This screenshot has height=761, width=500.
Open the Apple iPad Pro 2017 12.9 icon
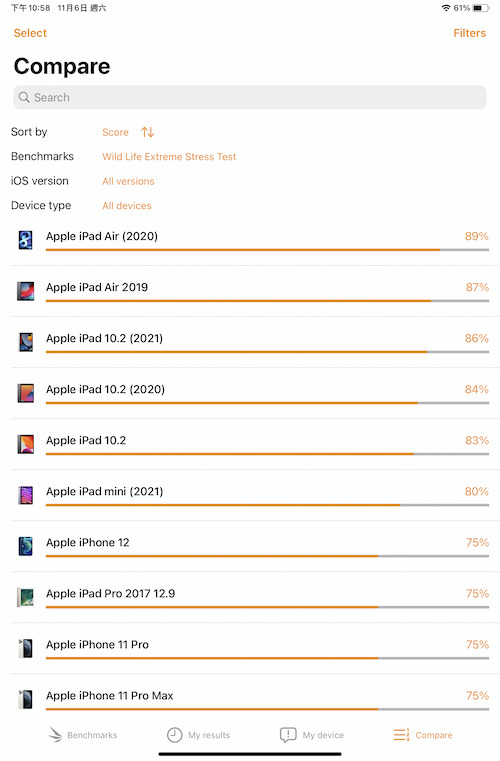(x=25, y=597)
